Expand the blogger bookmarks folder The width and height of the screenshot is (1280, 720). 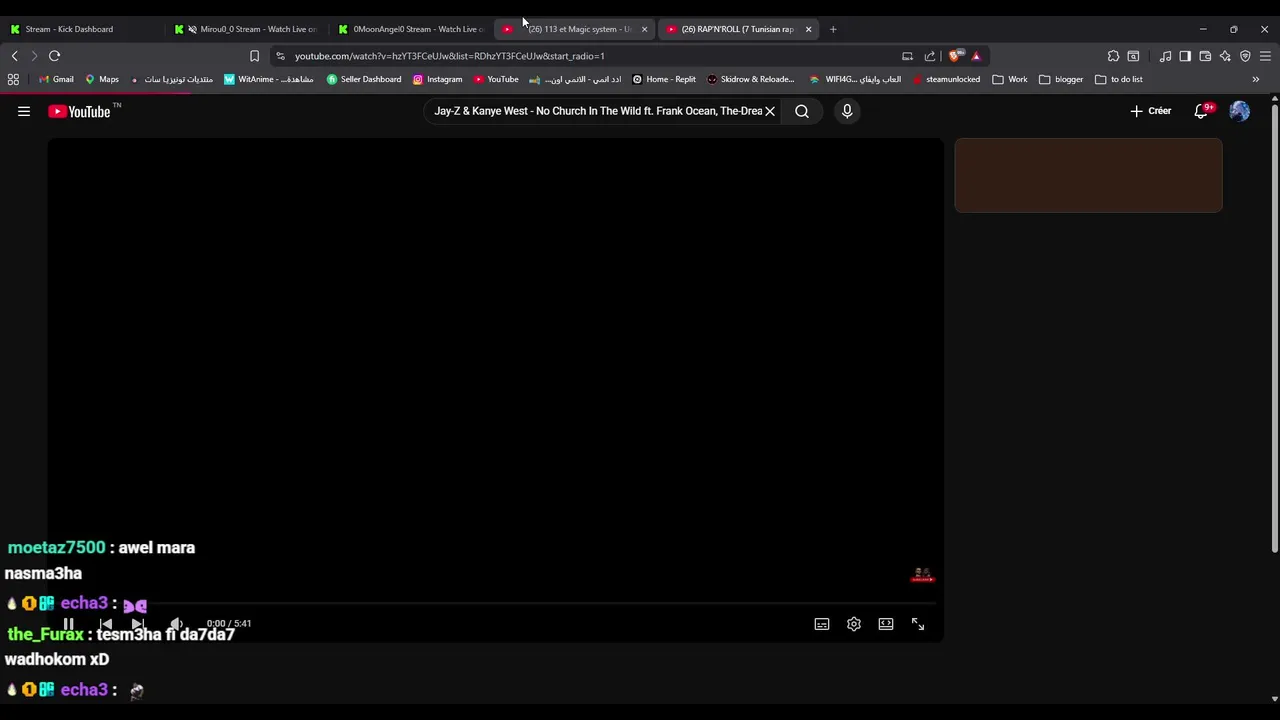coord(1061,79)
